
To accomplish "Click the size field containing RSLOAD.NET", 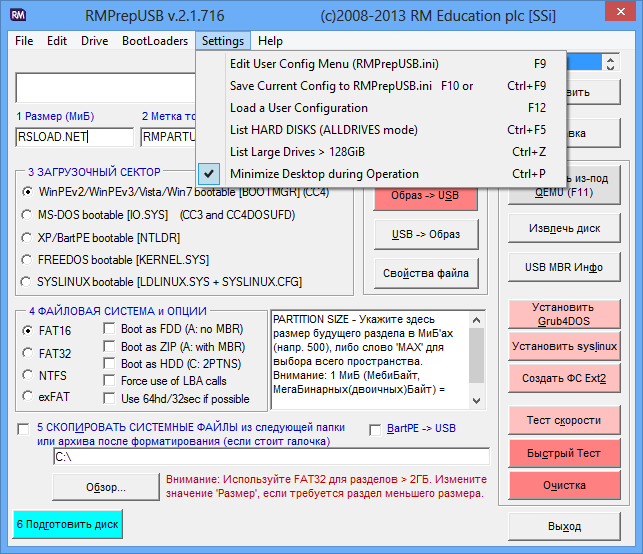I will [75, 137].
